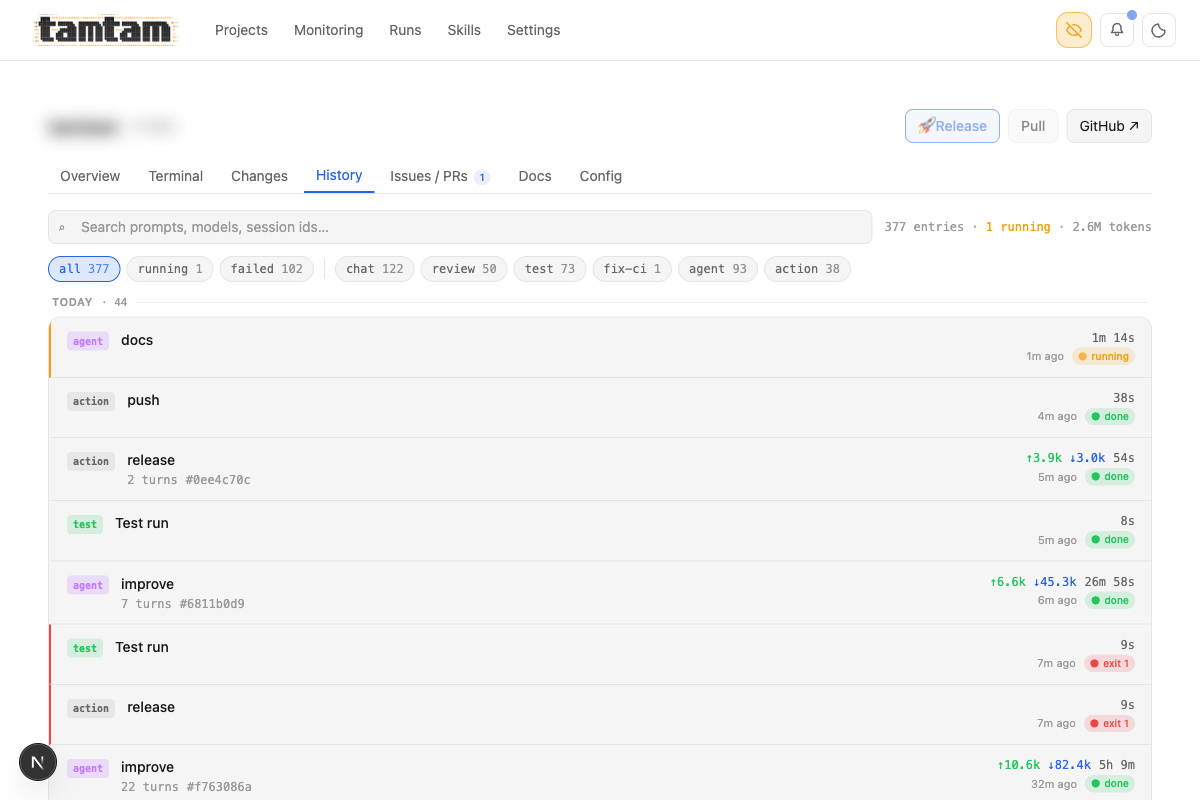This screenshot has width=1200, height=800.
Task: Toggle the failed 102 filter
Action: (x=266, y=268)
